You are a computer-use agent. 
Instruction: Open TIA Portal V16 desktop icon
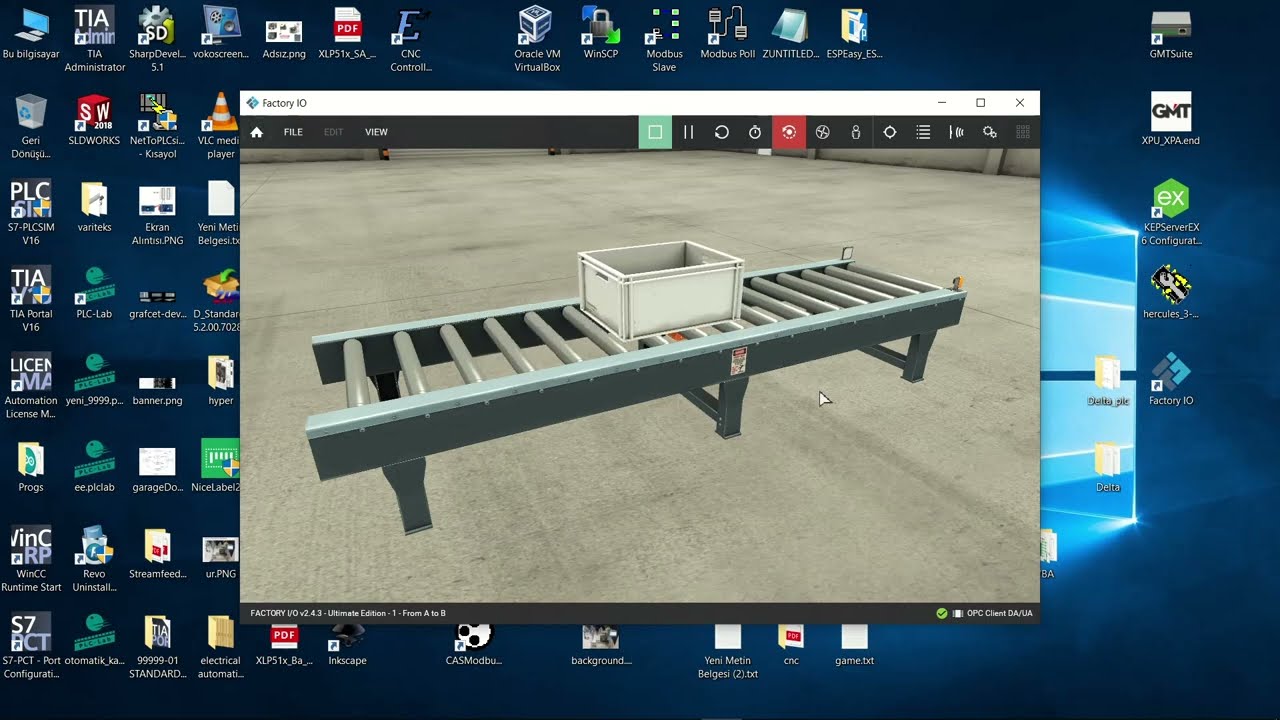31,300
